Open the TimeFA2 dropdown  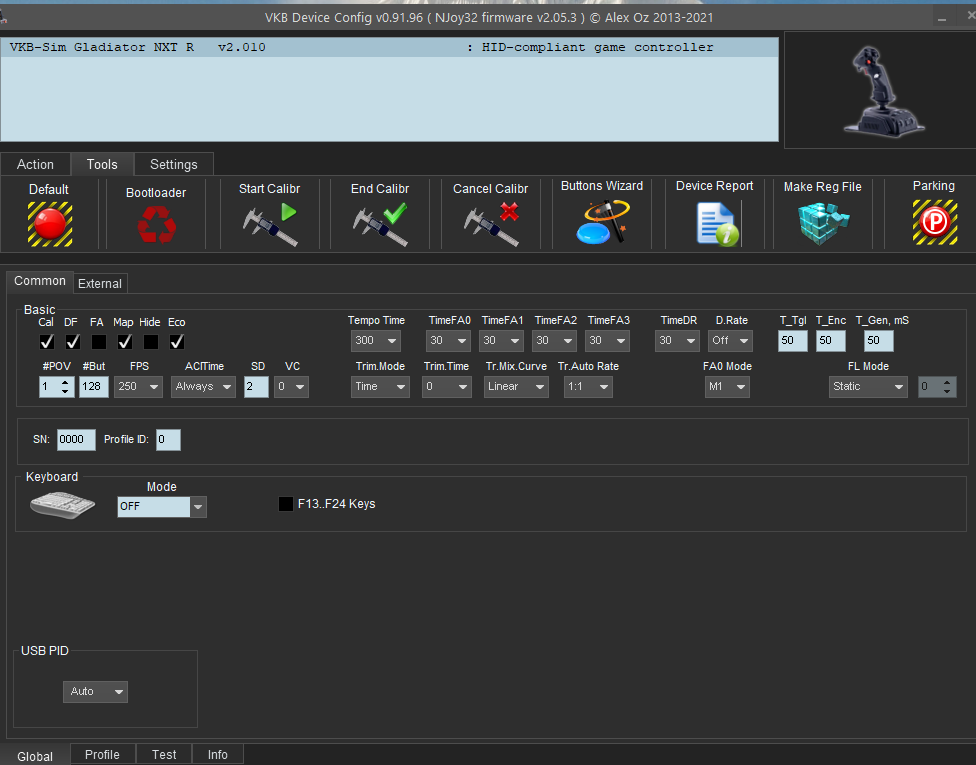point(554,340)
